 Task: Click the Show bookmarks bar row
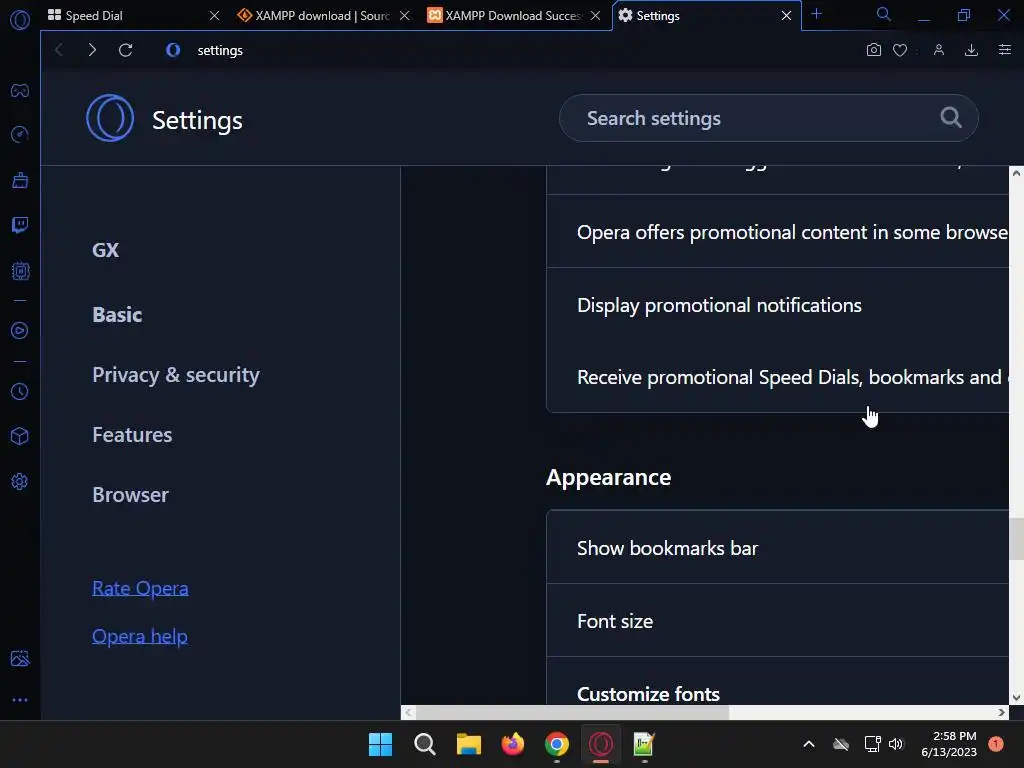[777, 548]
